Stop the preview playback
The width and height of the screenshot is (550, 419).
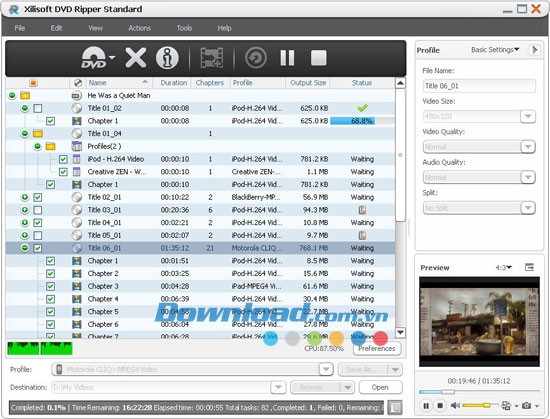pos(440,406)
